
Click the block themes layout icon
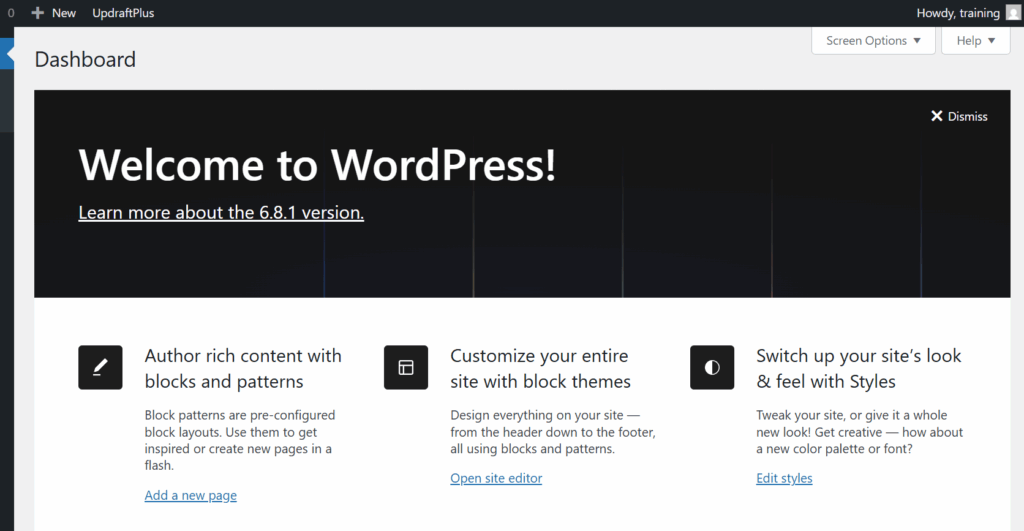[x=406, y=368]
